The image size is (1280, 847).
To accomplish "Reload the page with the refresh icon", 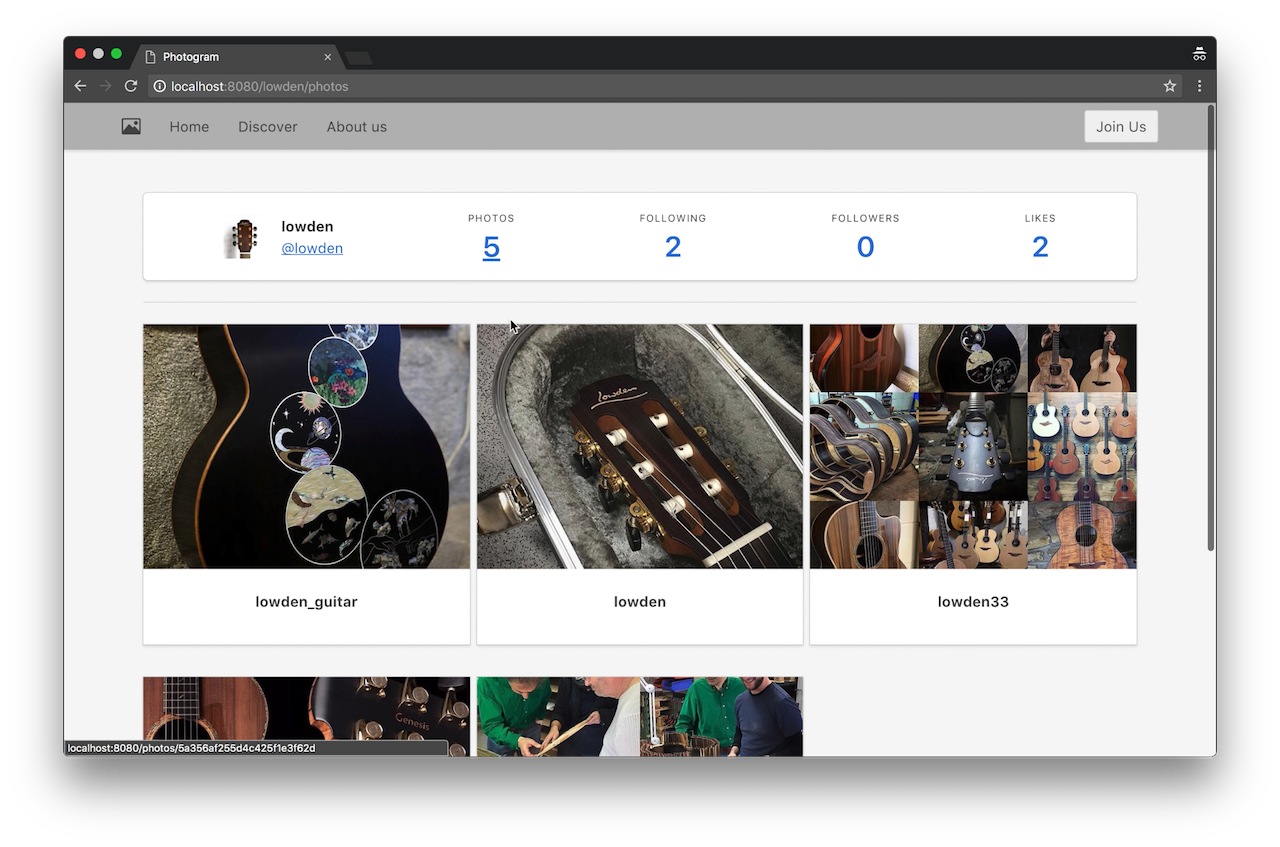I will [x=131, y=86].
